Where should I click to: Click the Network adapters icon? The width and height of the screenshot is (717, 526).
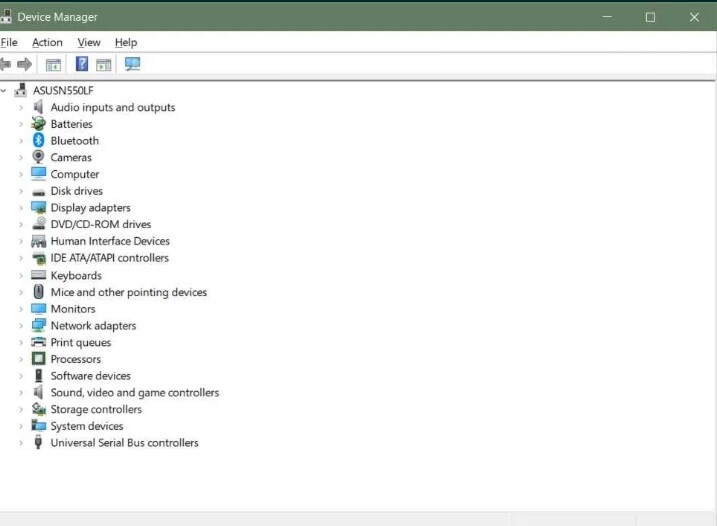tap(38, 325)
